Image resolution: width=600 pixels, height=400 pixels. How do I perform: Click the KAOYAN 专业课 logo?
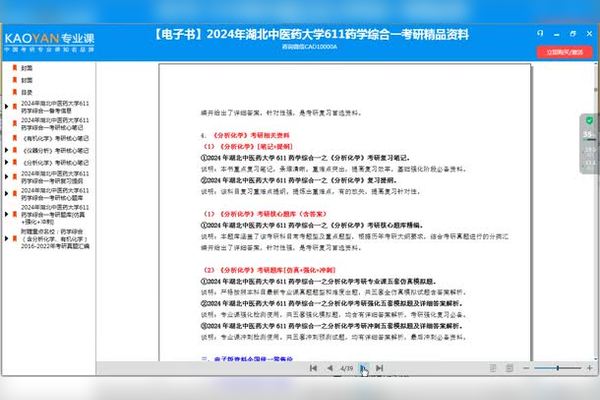[49, 42]
